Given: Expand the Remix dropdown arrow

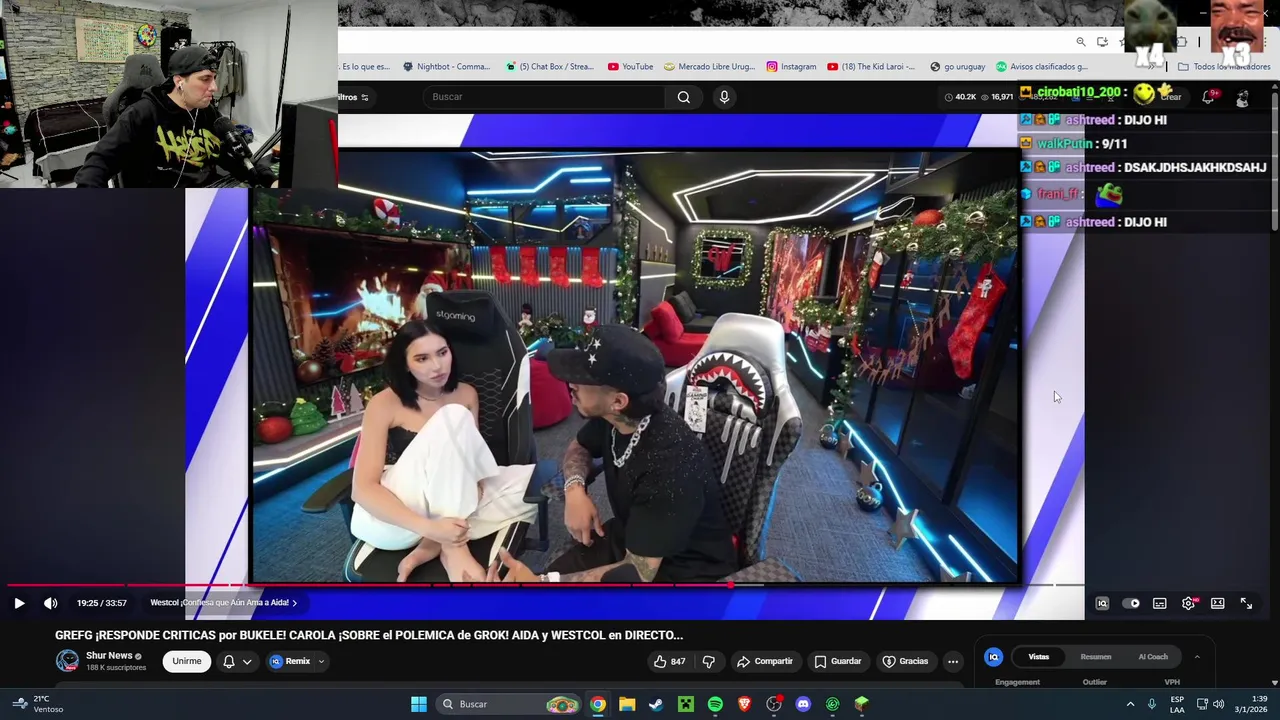Looking at the screenshot, I should (321, 661).
